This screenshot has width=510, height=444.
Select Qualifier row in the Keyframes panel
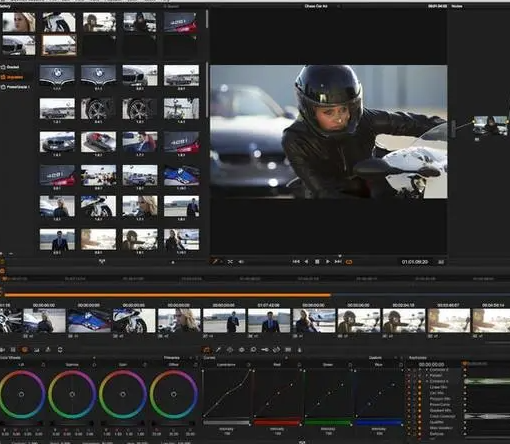pos(437,422)
